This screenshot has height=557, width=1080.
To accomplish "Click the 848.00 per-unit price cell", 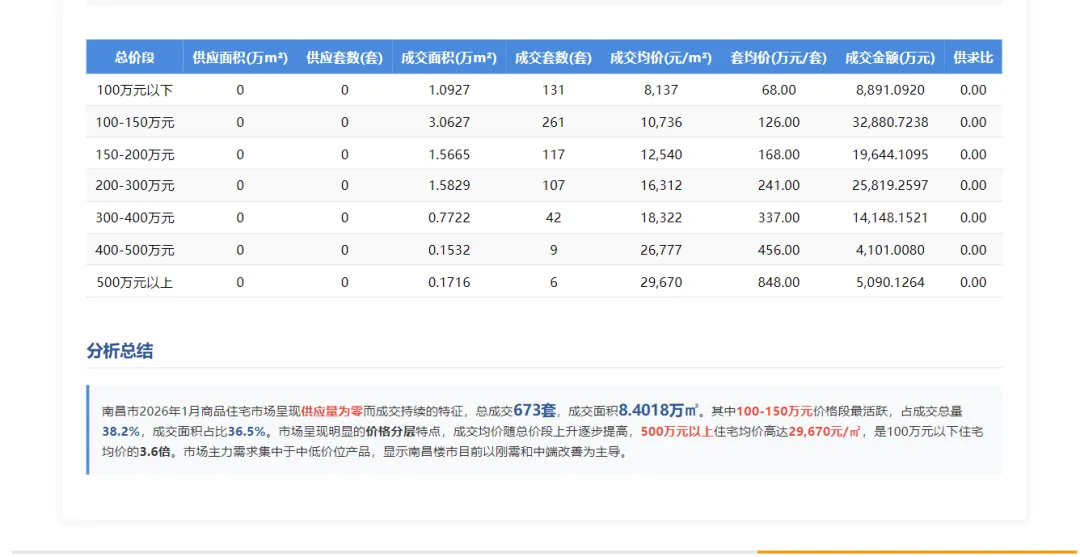I will [779, 282].
